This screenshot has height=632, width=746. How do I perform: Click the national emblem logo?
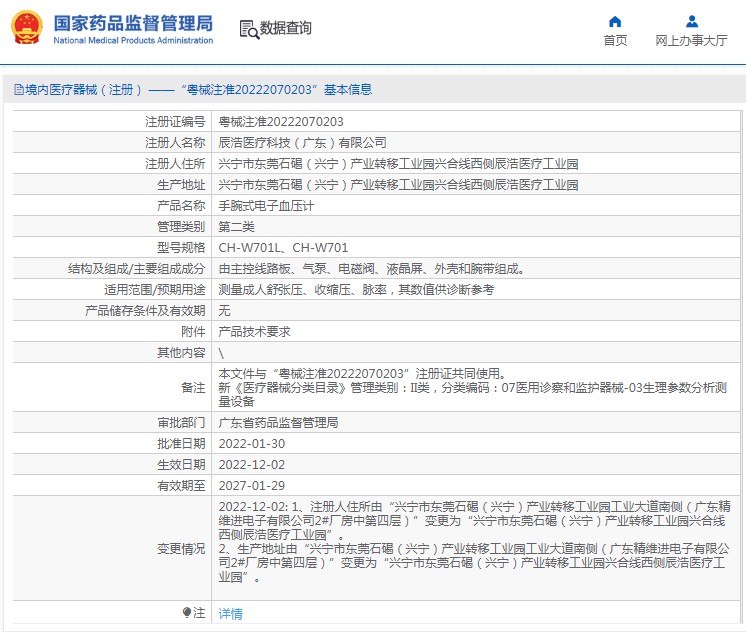(x=27, y=28)
